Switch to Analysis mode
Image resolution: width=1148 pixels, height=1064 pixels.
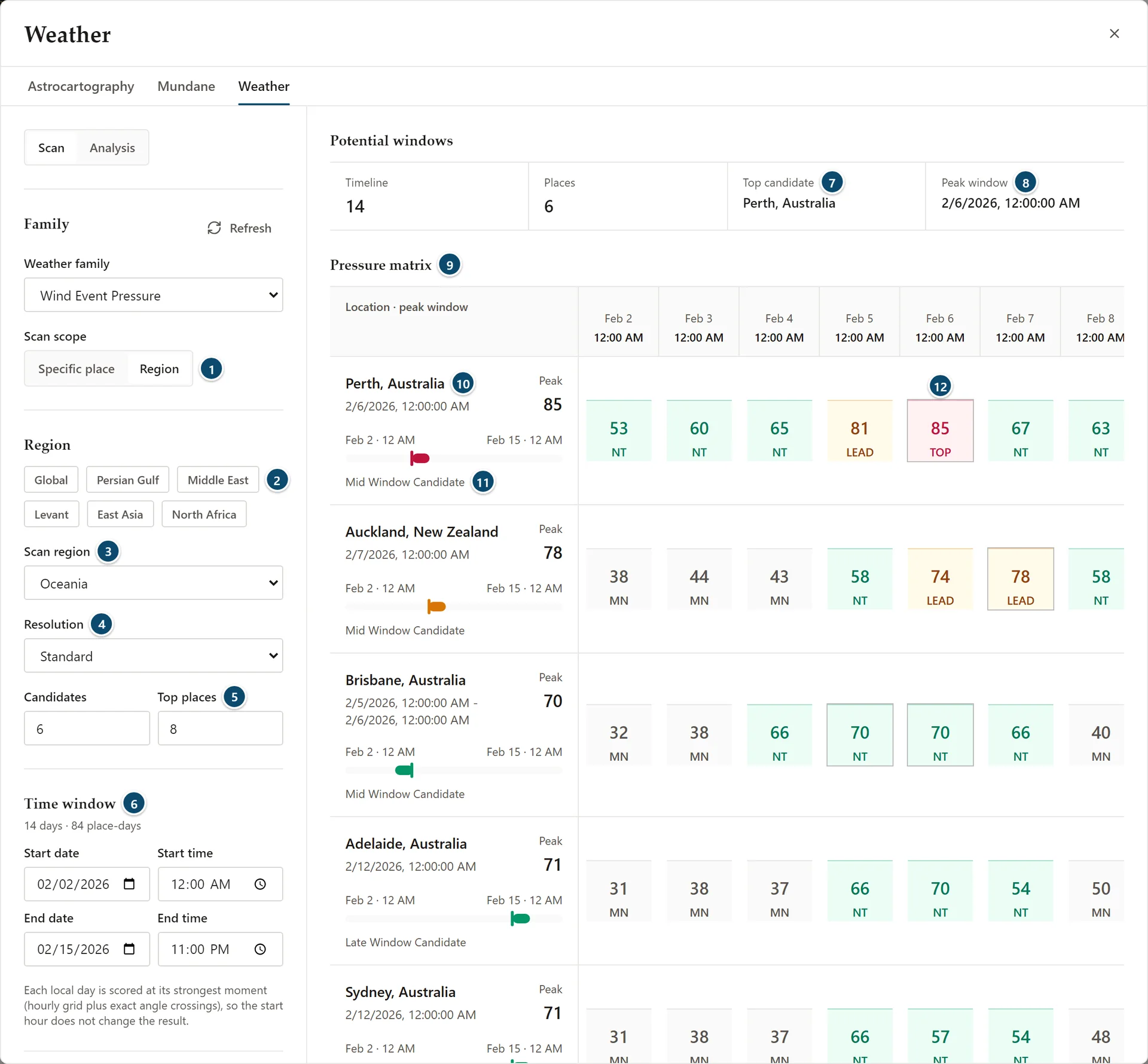[112, 148]
